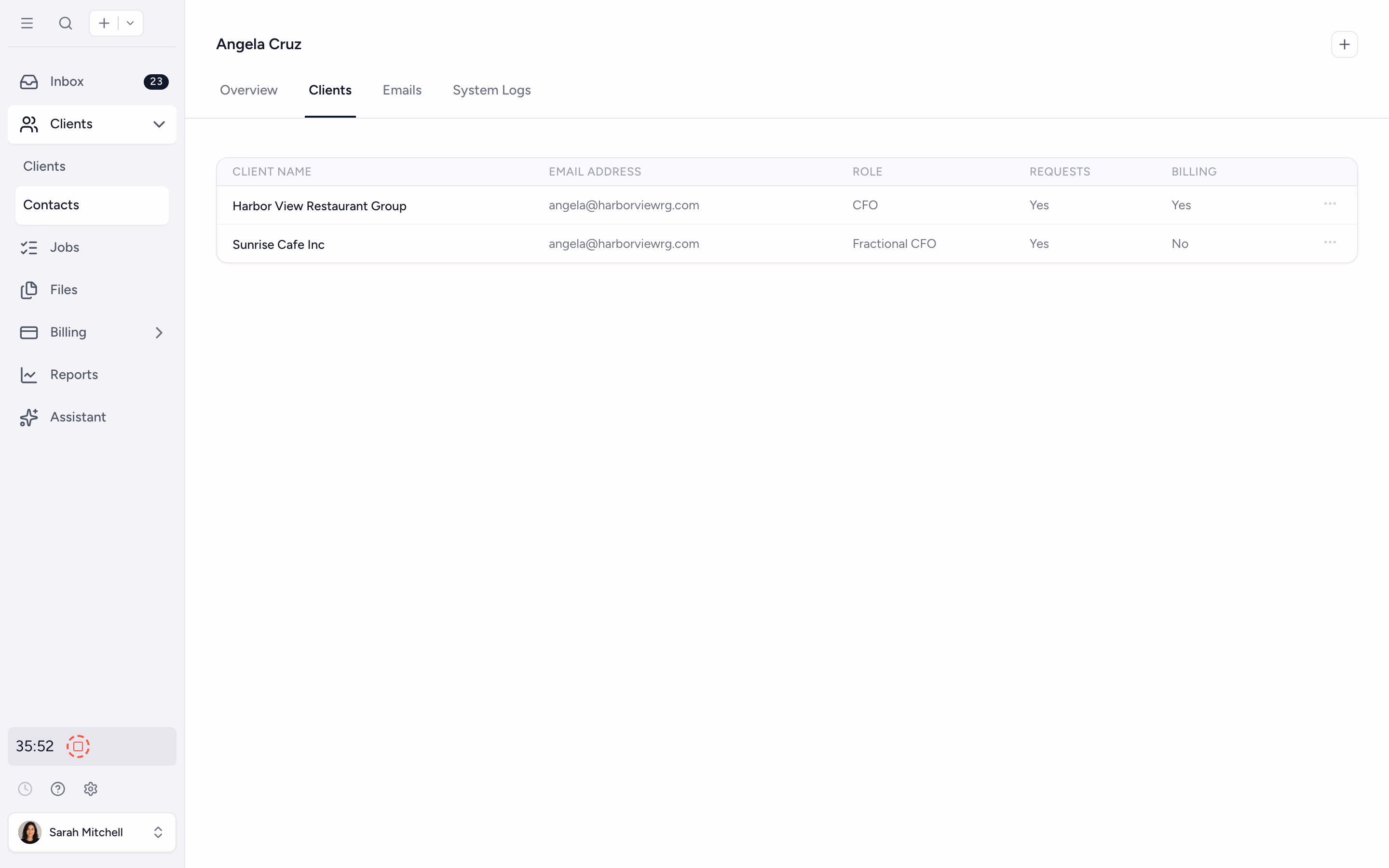Click the CFO role cell
Screen dimensions: 1389x868
pyautogui.click(x=865, y=205)
